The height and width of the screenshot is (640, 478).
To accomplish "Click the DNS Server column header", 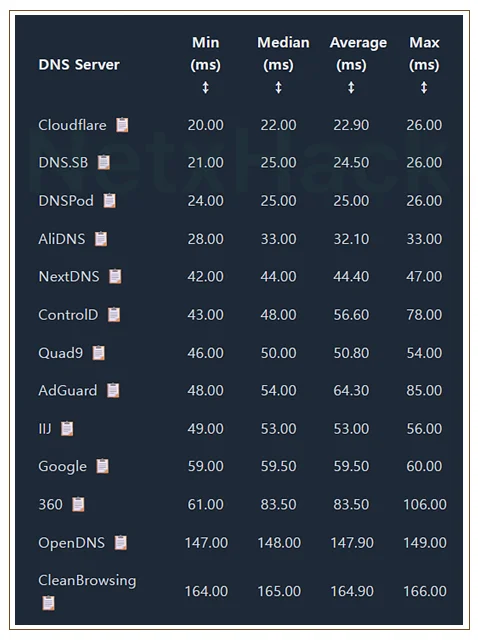I will coord(79,64).
